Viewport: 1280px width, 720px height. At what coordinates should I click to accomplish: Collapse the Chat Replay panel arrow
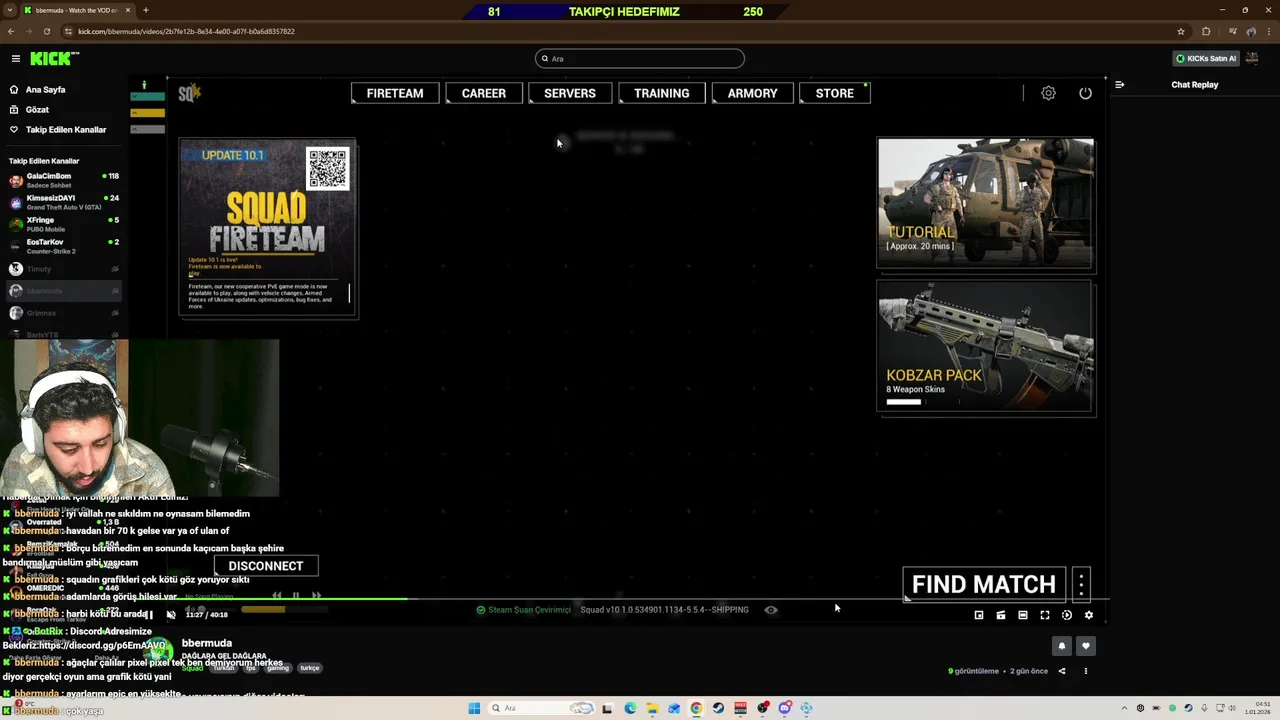pyautogui.click(x=1119, y=85)
